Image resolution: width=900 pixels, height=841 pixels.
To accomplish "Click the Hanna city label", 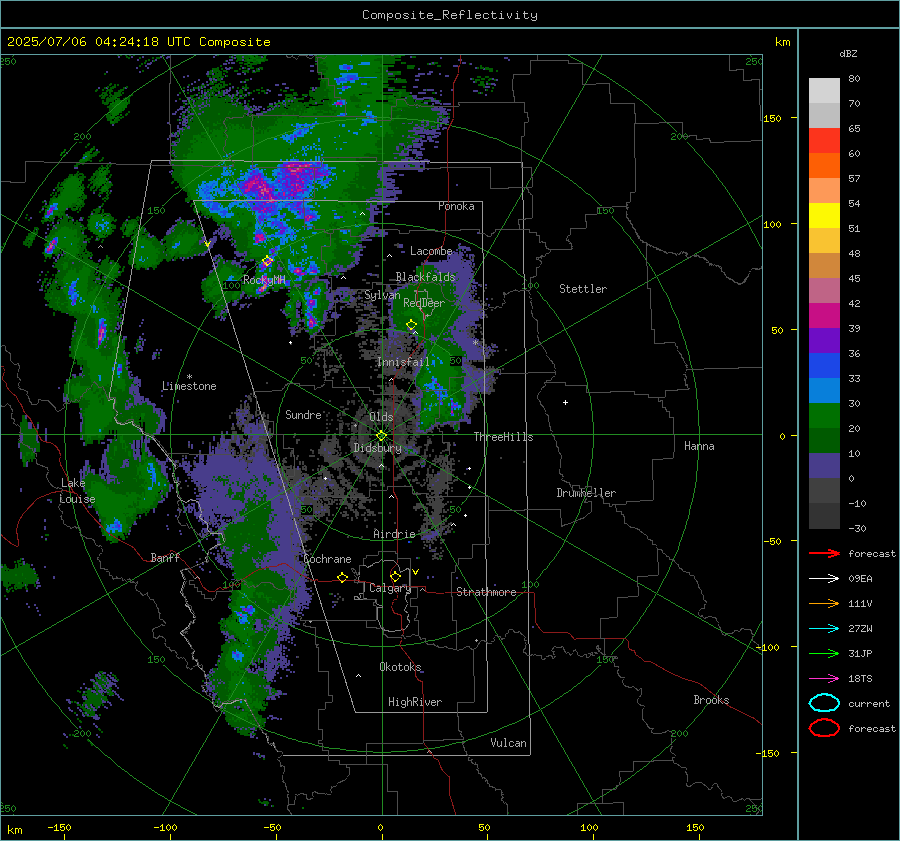I will [x=699, y=446].
